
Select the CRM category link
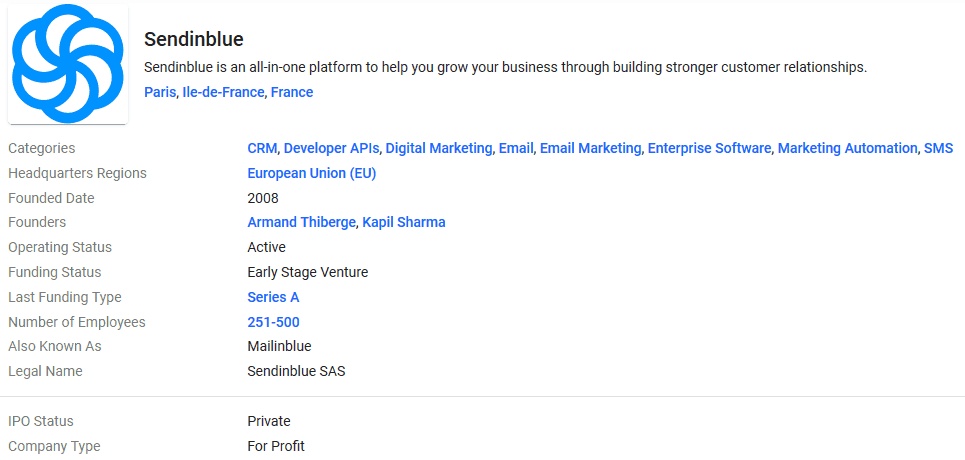(262, 148)
